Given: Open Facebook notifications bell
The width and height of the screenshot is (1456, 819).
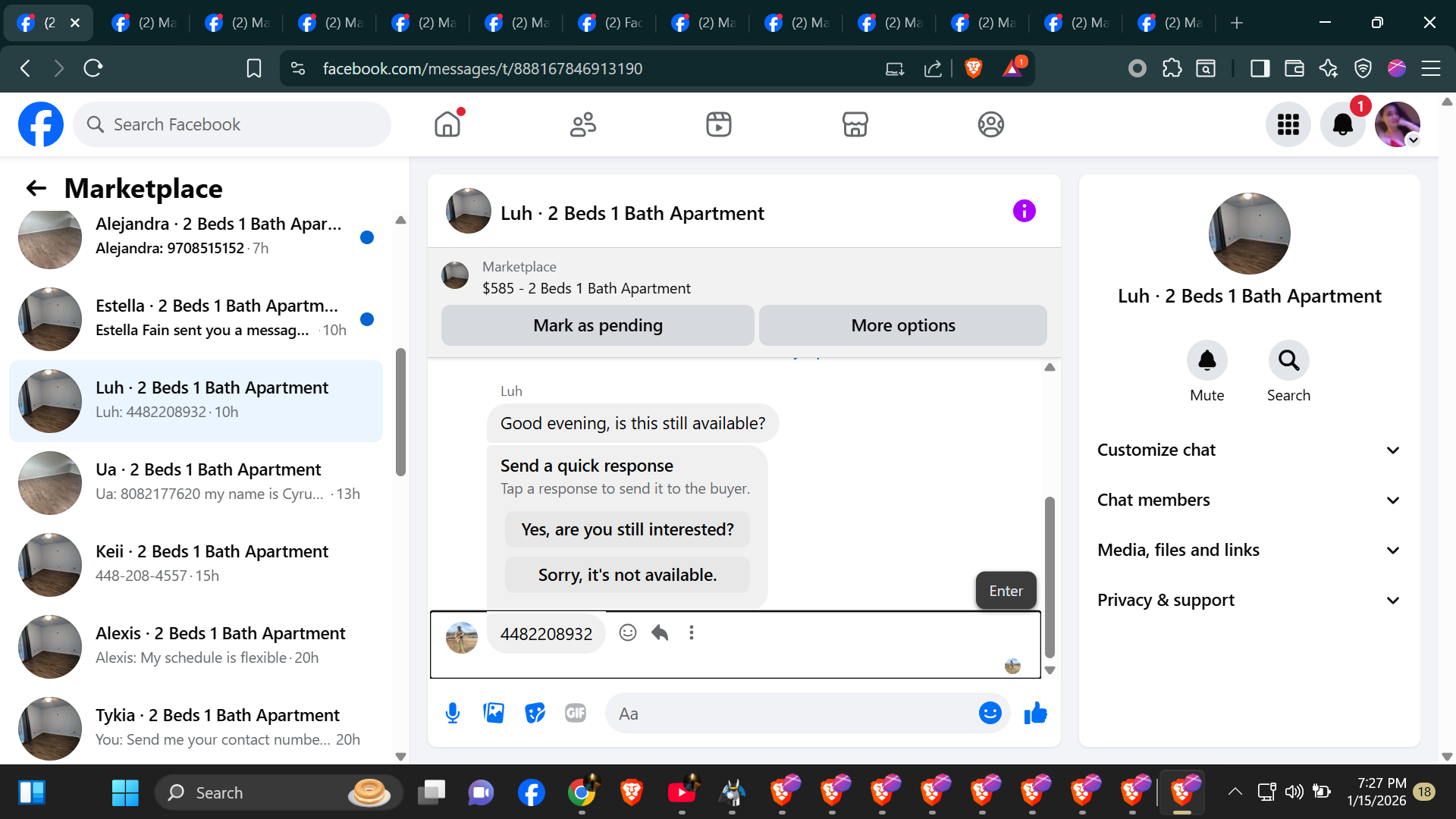Looking at the screenshot, I should tap(1342, 124).
